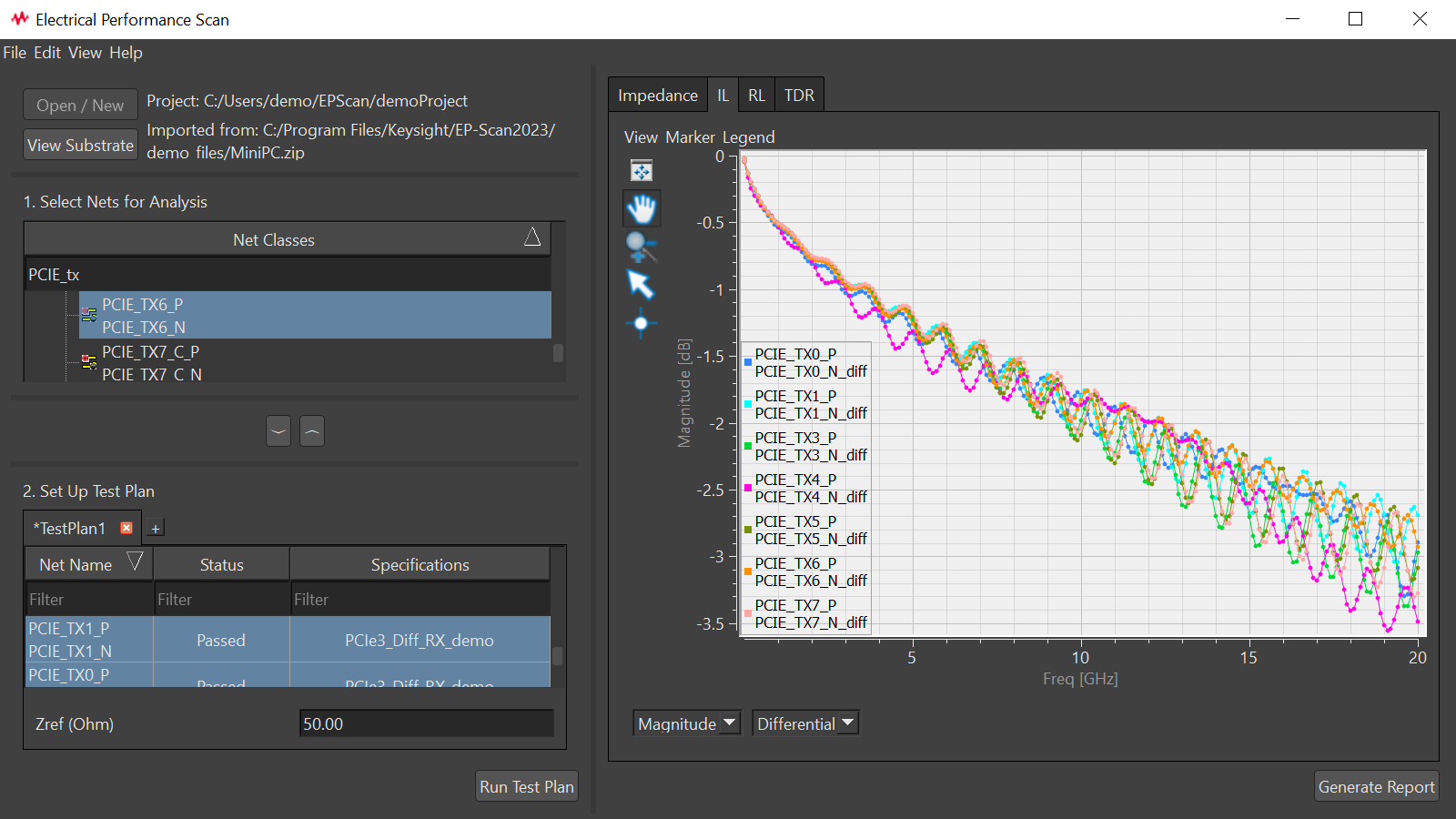
Task: Click the PCIE_TX7_C_P net pair icon
Action: pos(89,362)
